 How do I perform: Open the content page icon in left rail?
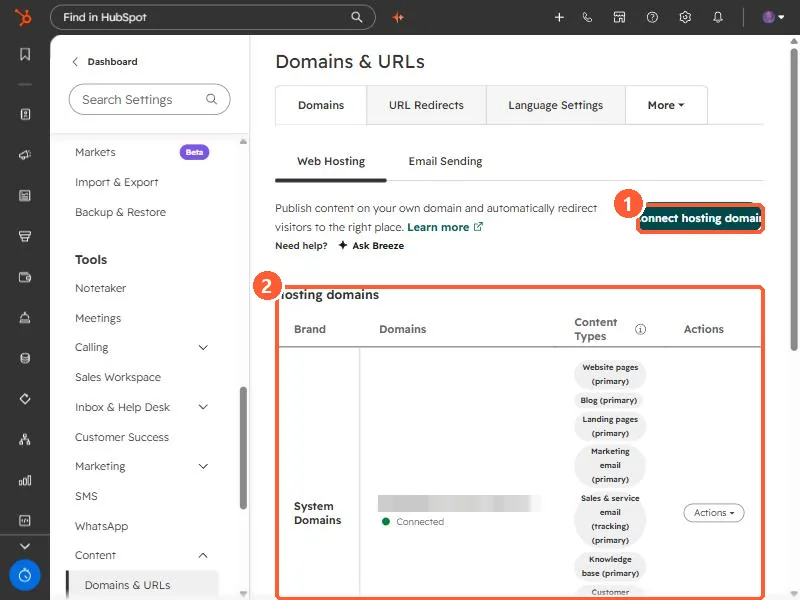tap(25, 195)
